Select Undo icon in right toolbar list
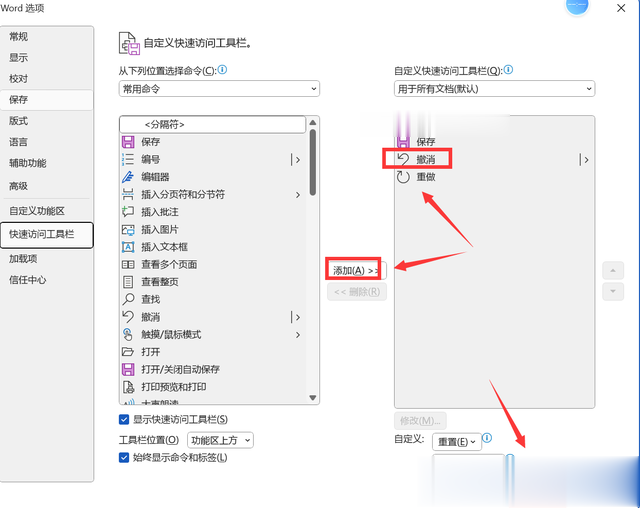640x508 pixels. tap(403, 160)
